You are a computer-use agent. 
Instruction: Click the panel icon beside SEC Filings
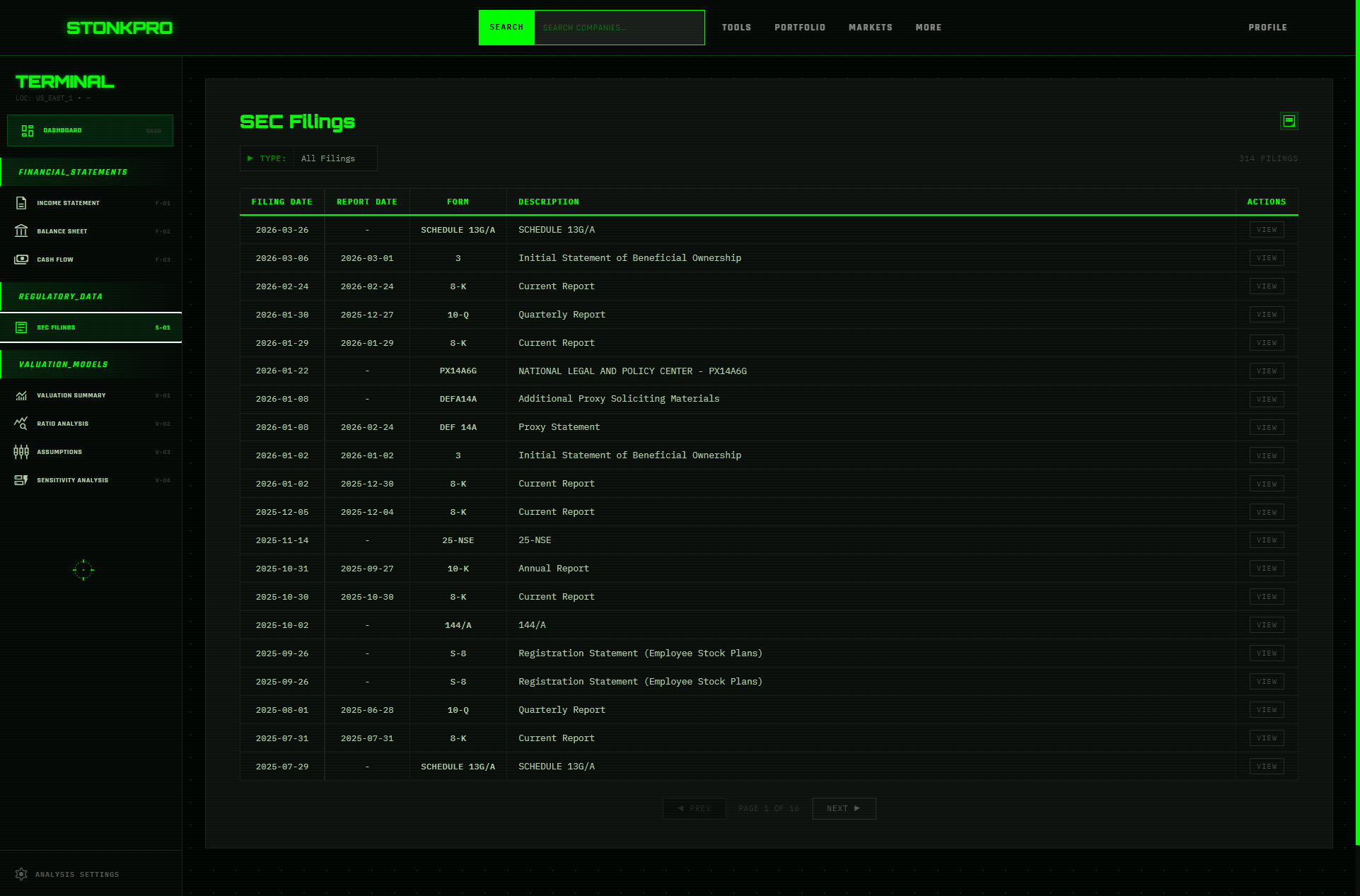tap(1289, 121)
